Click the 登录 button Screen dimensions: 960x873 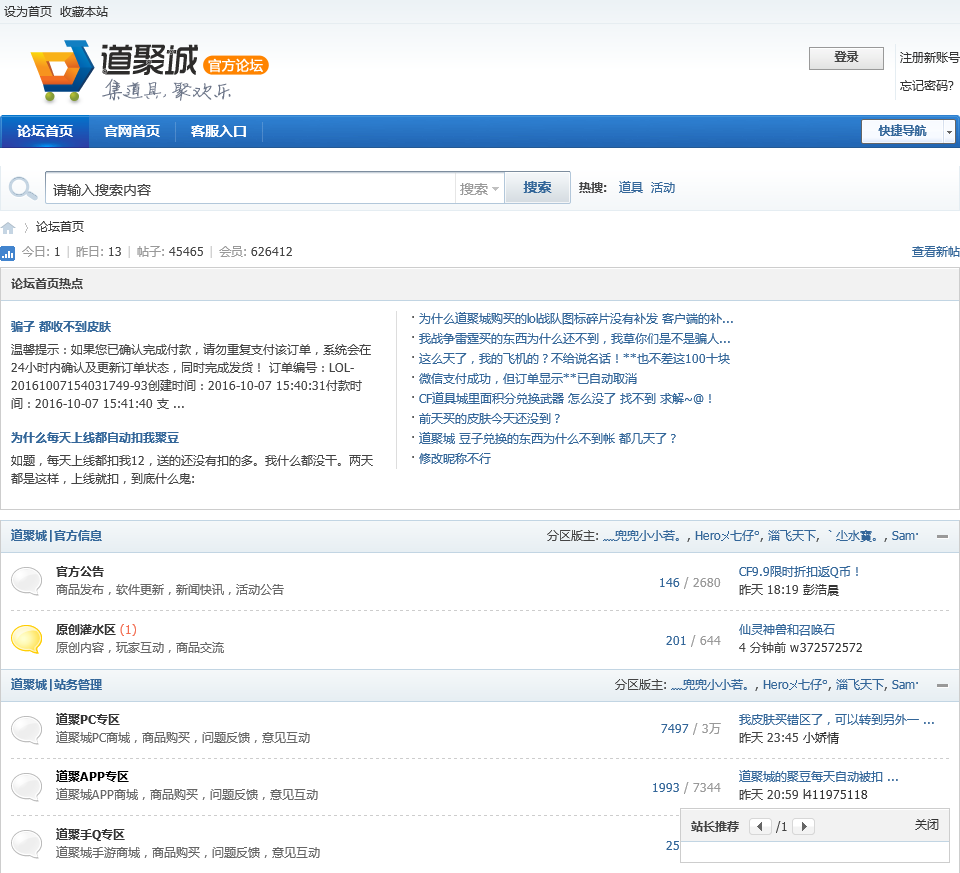coord(846,58)
